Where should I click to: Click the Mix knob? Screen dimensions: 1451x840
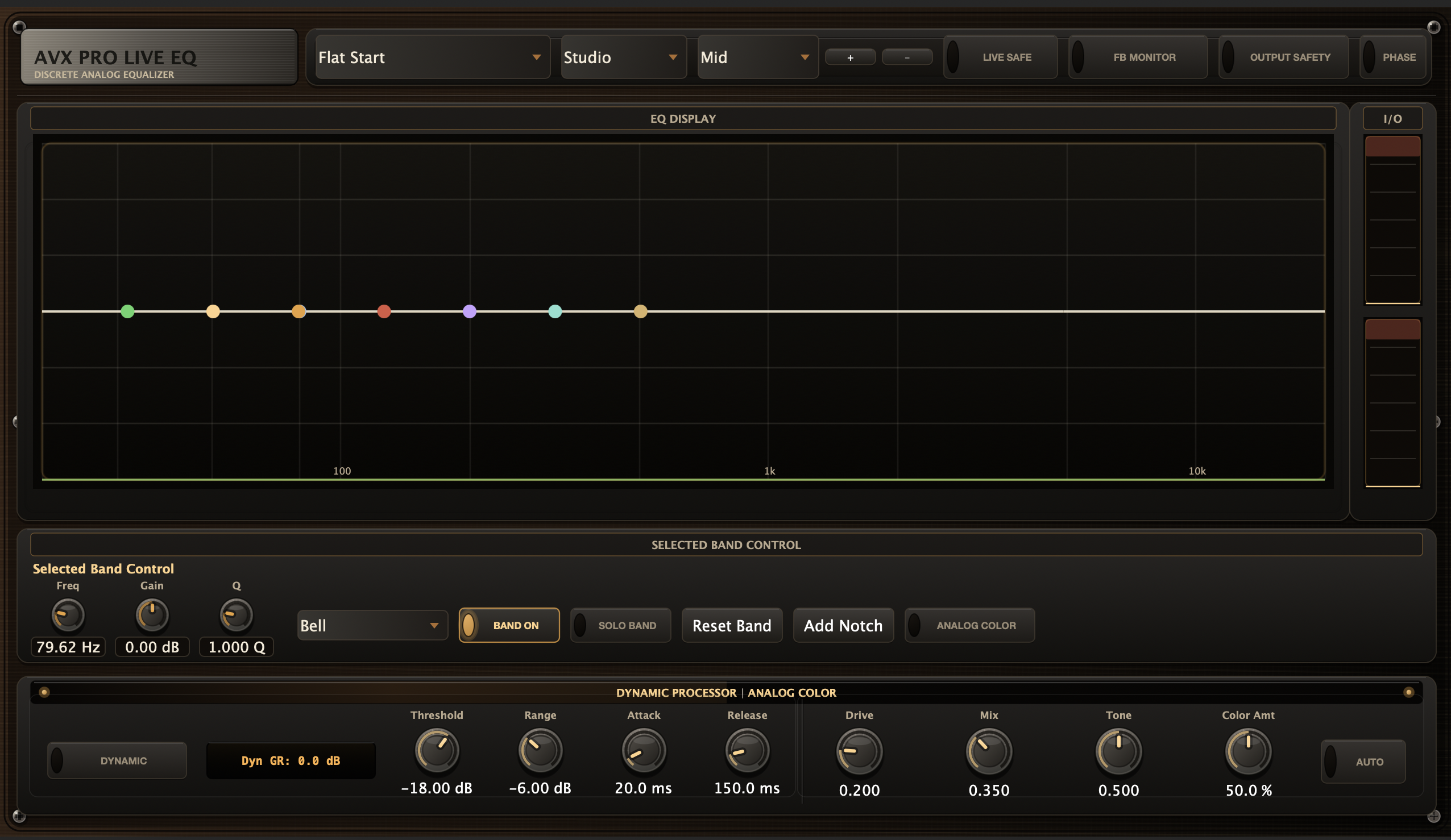click(989, 752)
